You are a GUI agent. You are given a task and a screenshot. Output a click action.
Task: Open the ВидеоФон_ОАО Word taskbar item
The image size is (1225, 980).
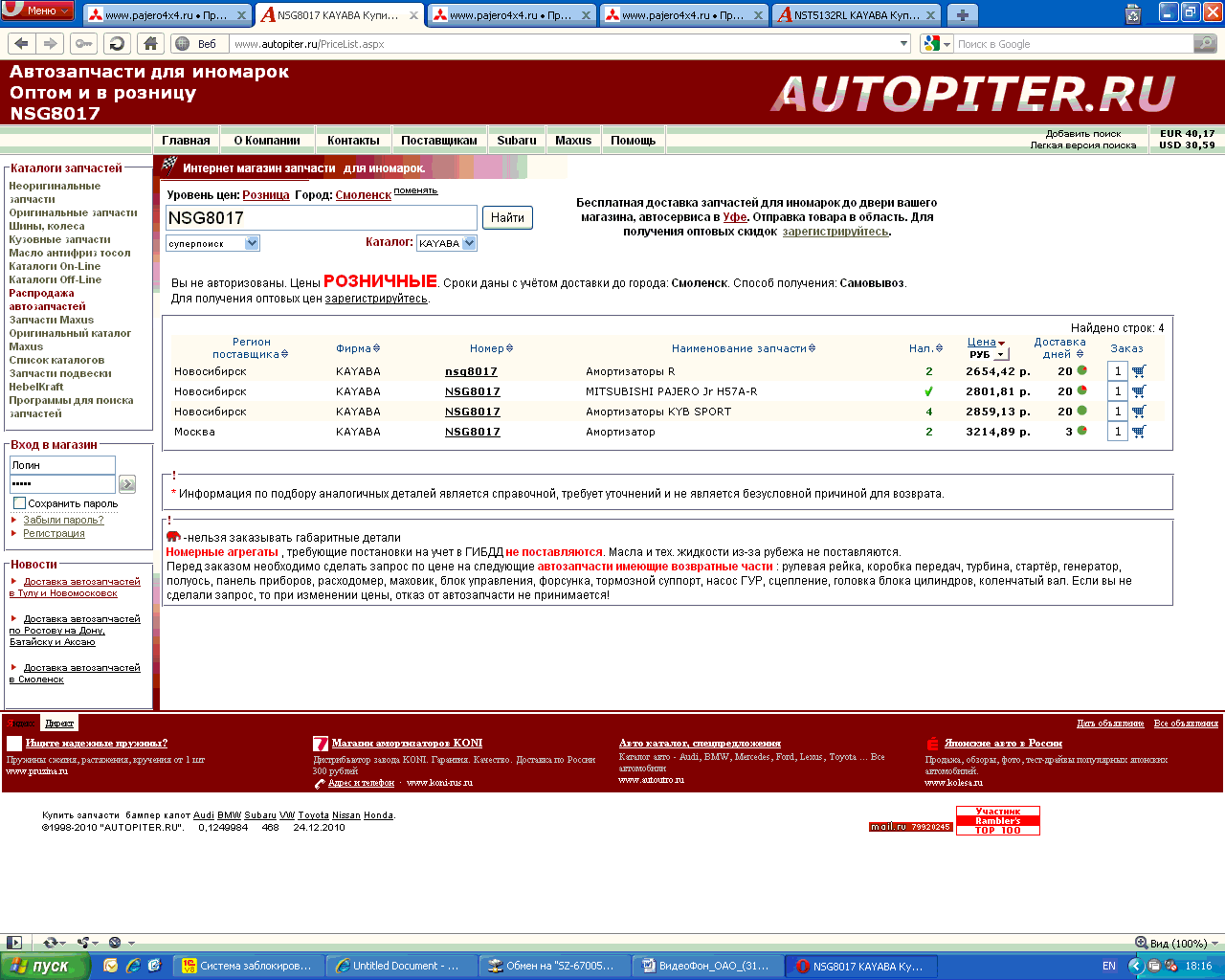coord(707,966)
